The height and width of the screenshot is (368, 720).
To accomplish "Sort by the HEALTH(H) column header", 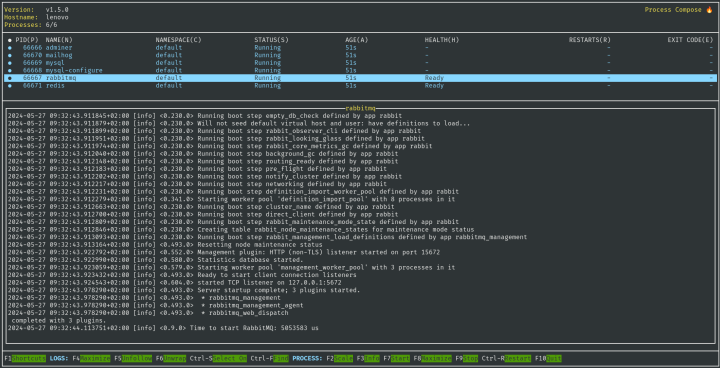I will [442, 40].
